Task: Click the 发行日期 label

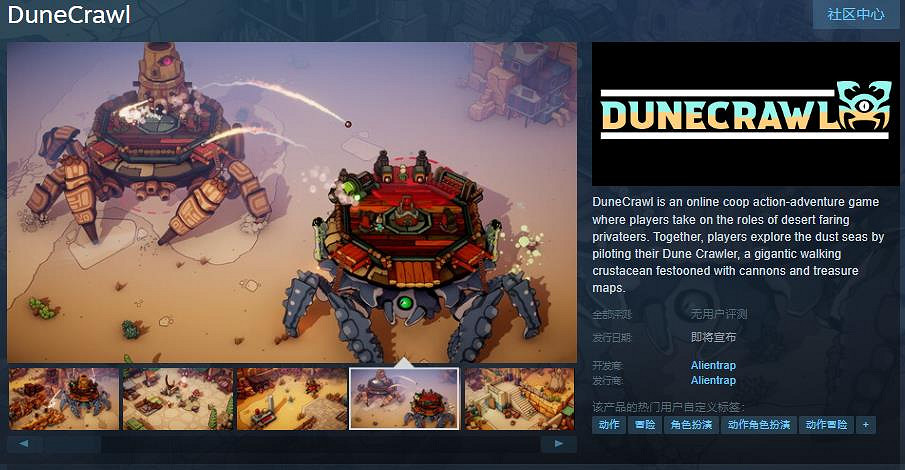Action: tap(612, 338)
